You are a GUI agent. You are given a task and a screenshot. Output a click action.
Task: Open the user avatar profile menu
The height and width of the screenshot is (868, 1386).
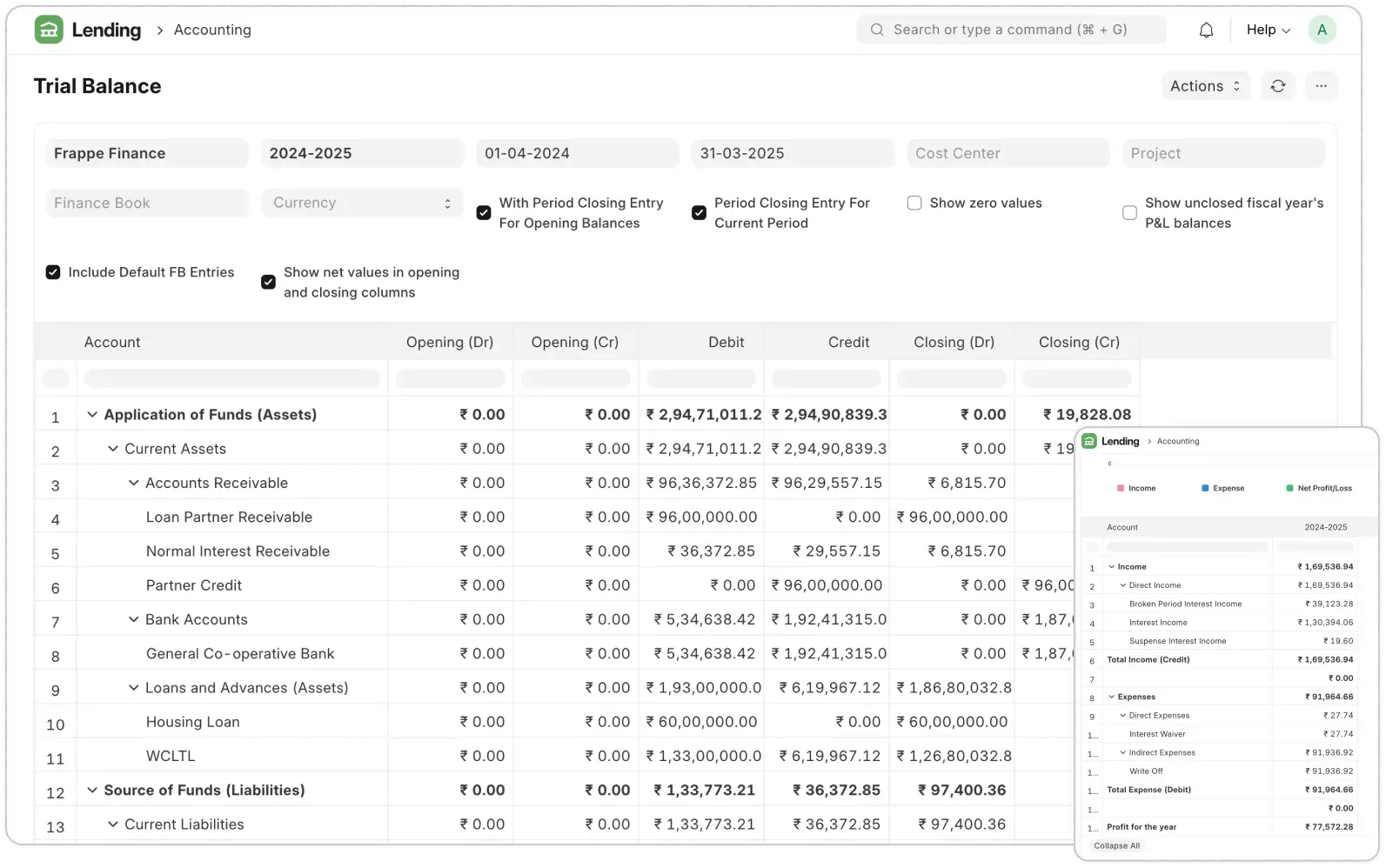point(1322,30)
